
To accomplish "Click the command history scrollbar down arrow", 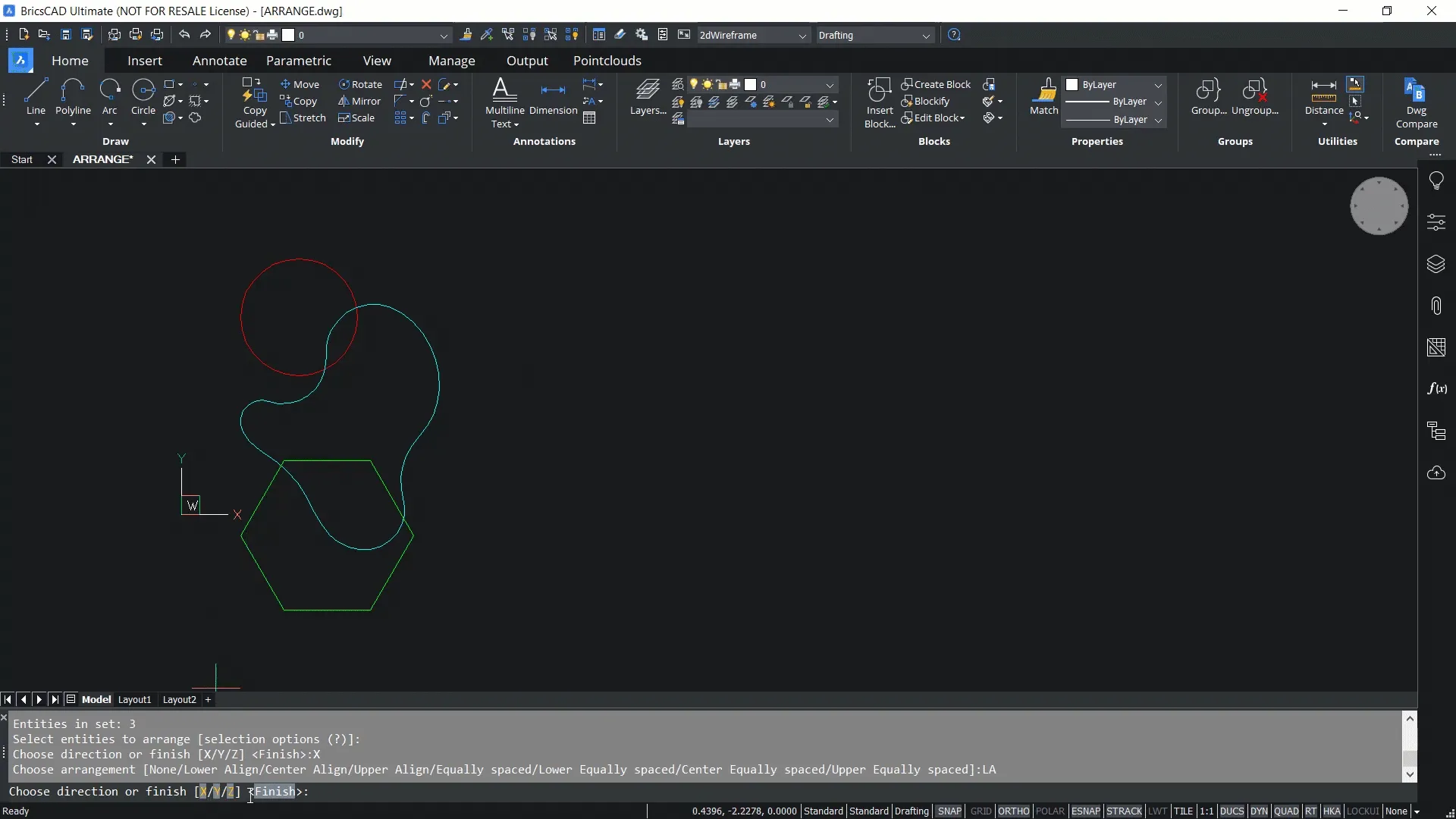I will (1410, 774).
